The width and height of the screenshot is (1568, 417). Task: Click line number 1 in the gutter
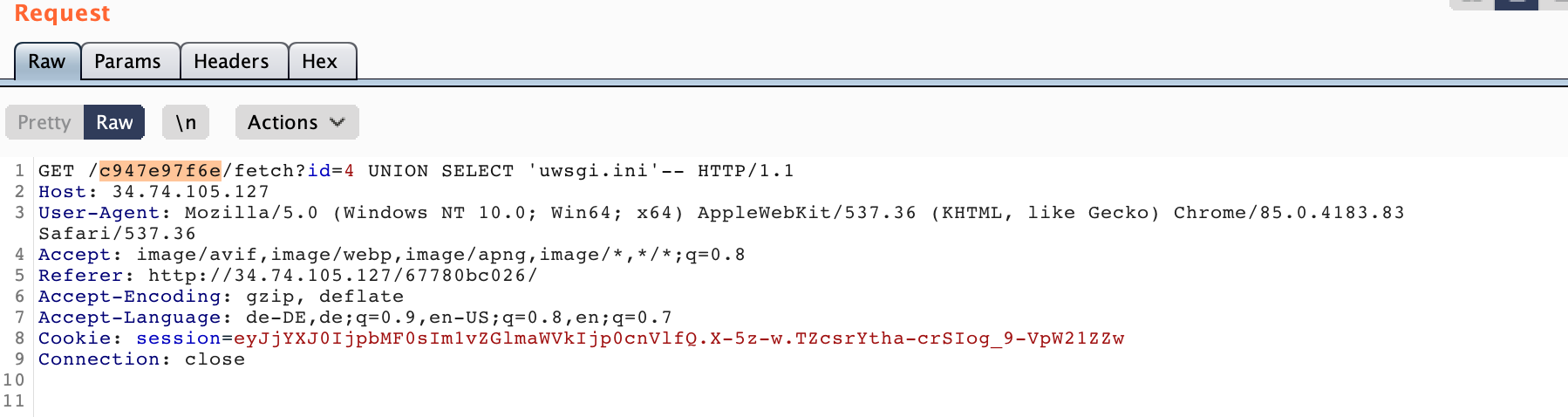pyautogui.click(x=19, y=171)
